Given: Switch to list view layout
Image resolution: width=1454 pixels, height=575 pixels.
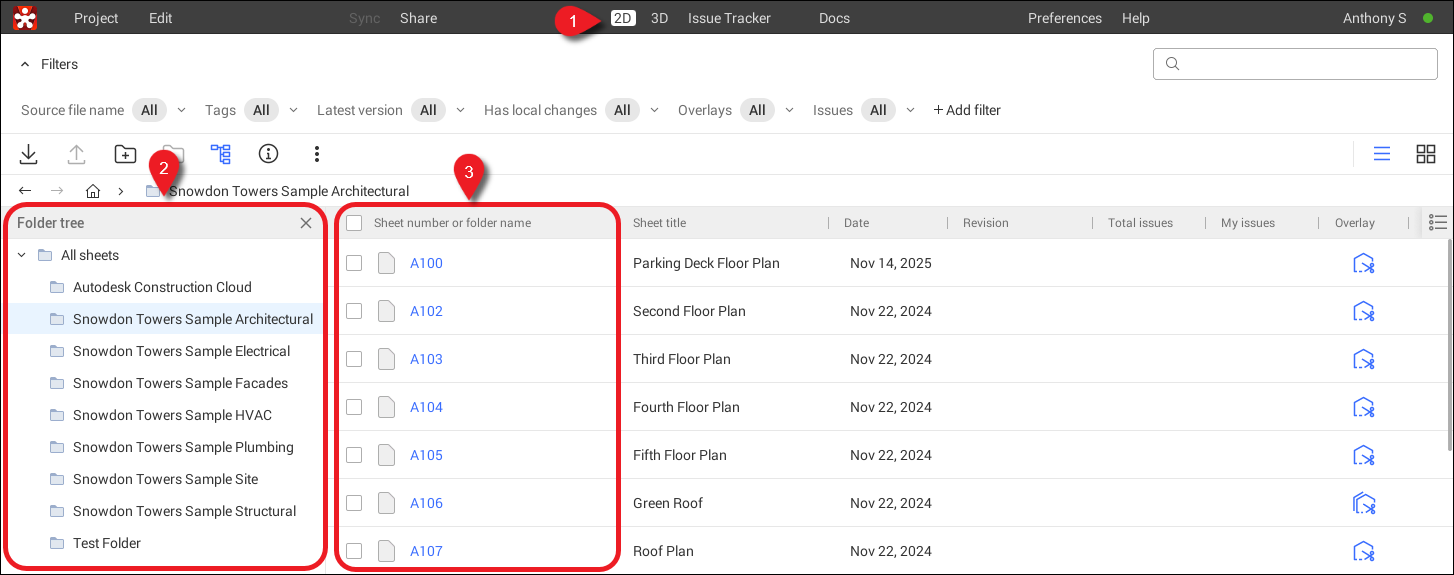Looking at the screenshot, I should coord(1381,154).
